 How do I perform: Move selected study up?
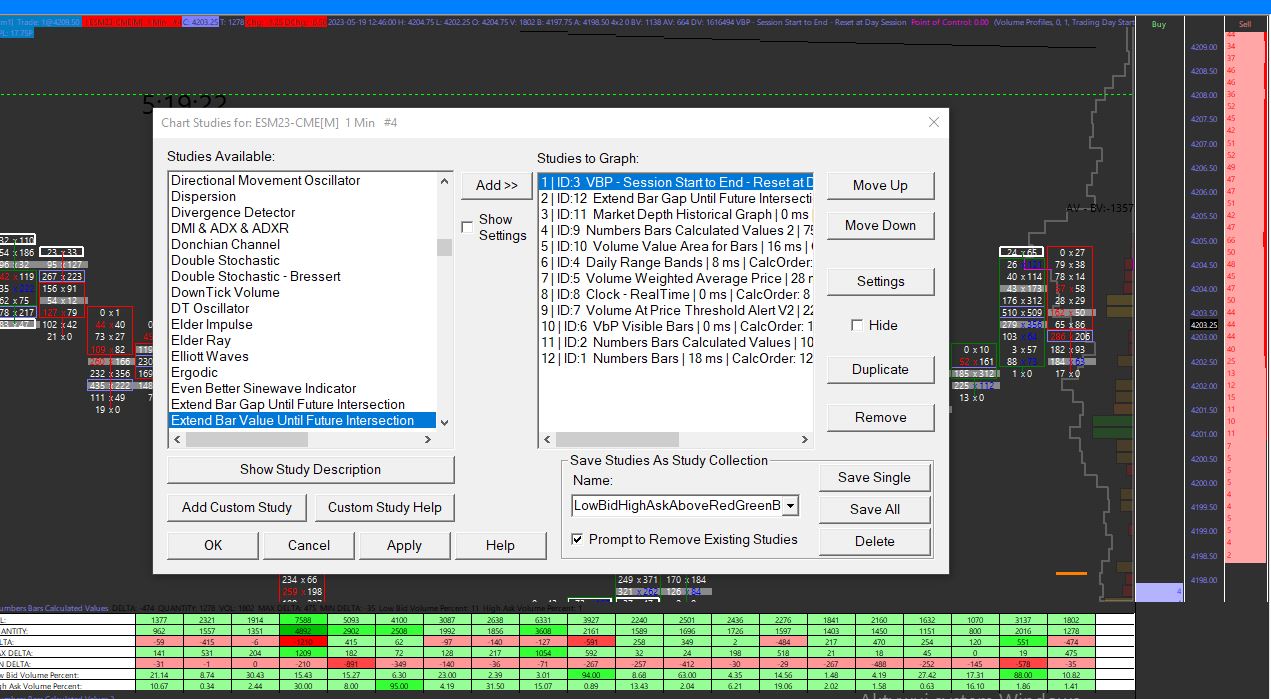coord(880,185)
